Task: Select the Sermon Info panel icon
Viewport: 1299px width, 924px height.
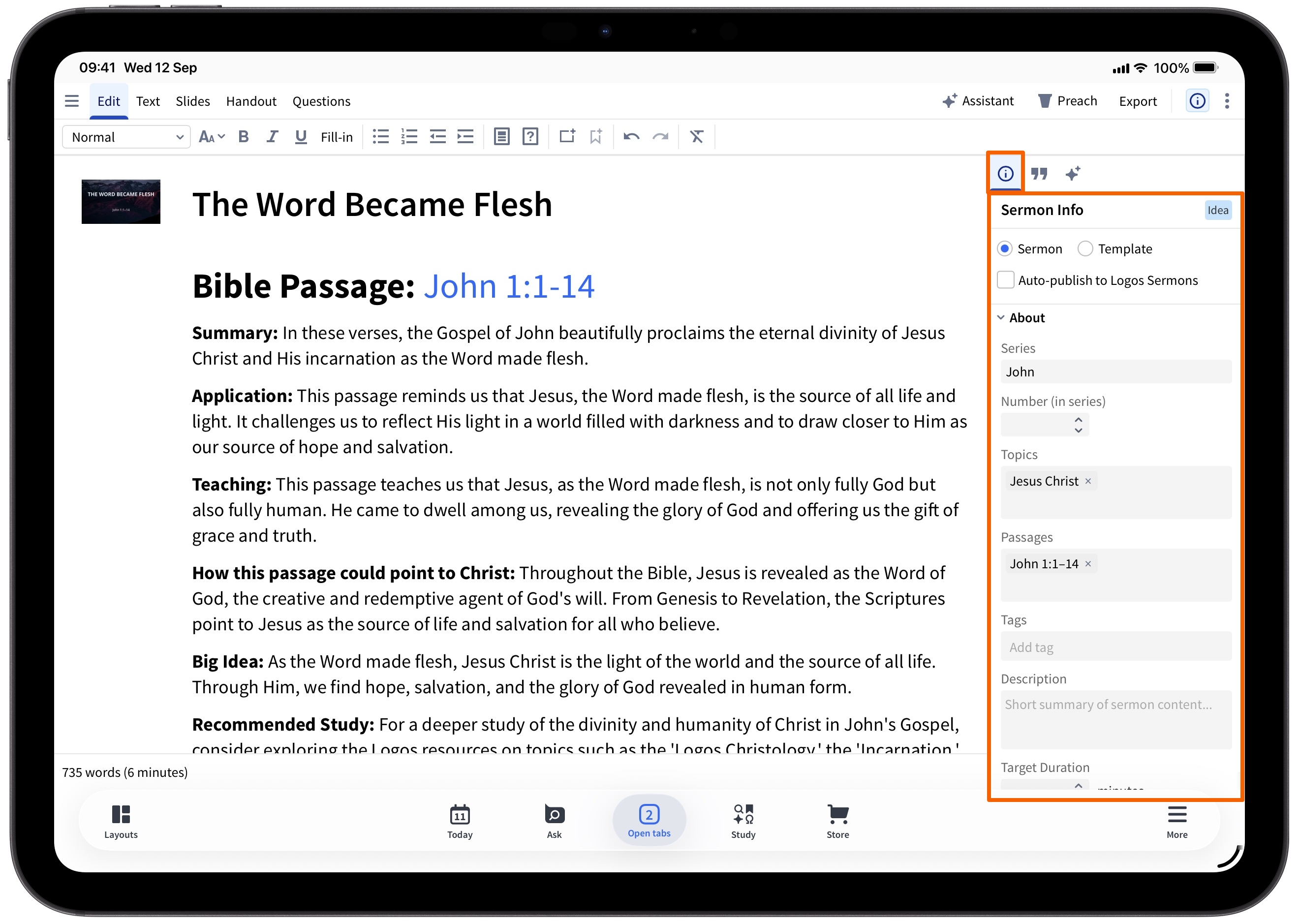Action: (x=1005, y=174)
